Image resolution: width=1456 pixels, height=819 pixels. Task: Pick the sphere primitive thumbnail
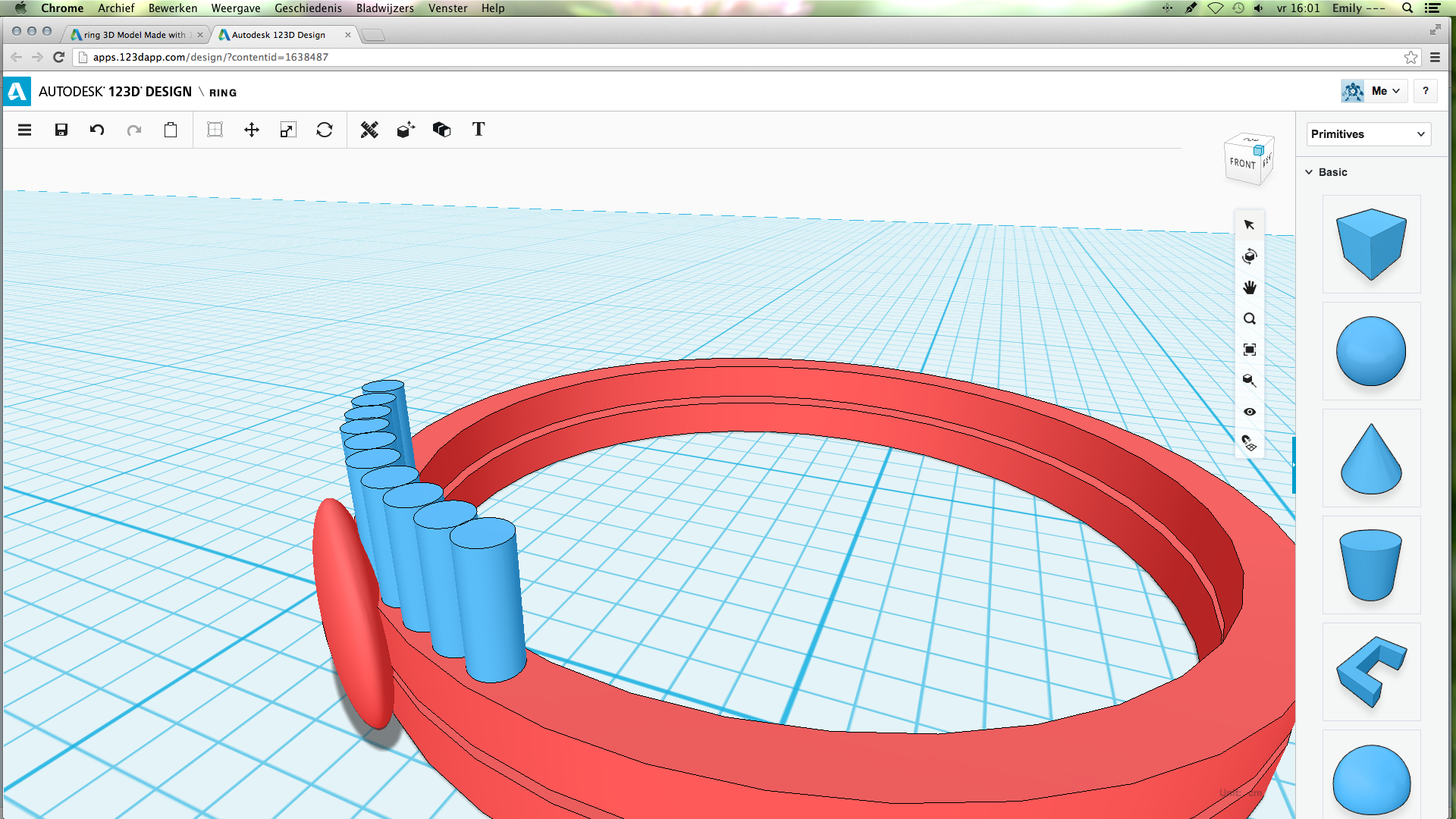click(1371, 351)
